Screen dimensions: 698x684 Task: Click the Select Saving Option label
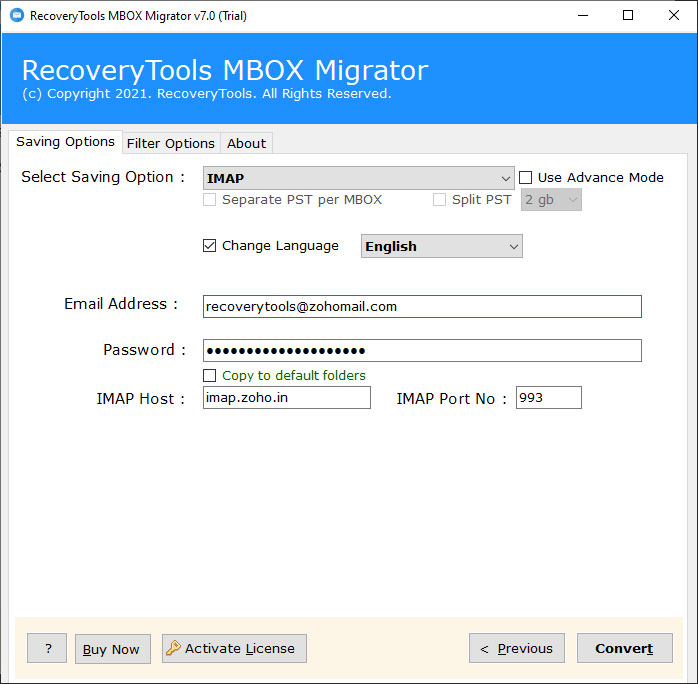[x=103, y=177]
